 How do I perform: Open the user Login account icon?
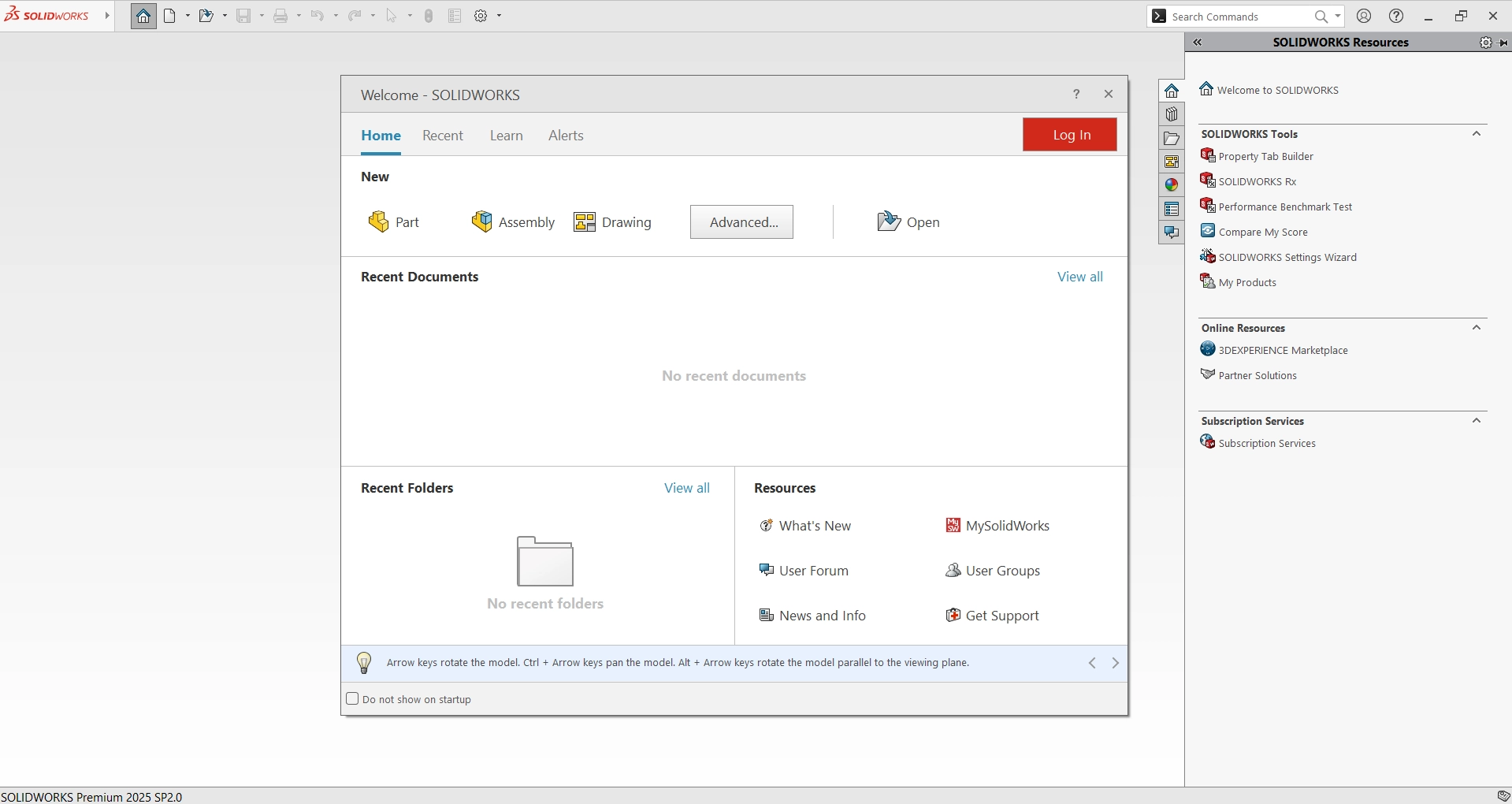click(x=1364, y=16)
